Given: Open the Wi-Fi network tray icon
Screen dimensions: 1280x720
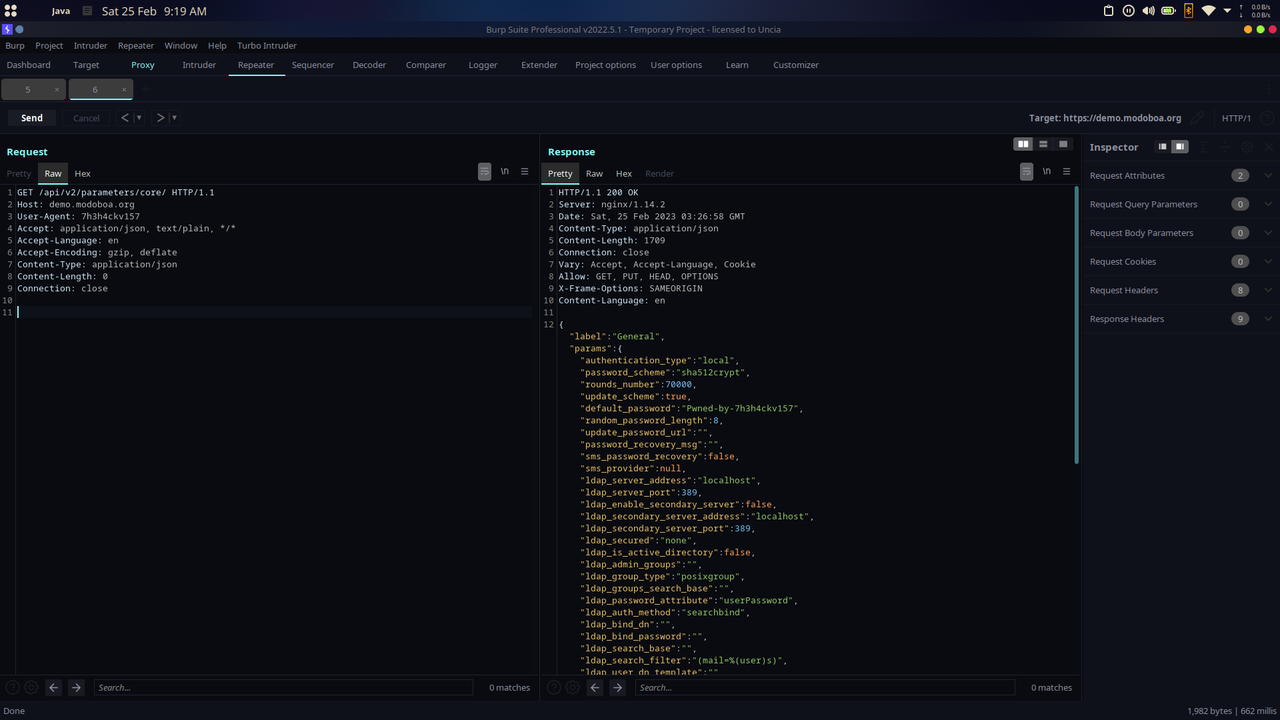Looking at the screenshot, I should [1208, 11].
